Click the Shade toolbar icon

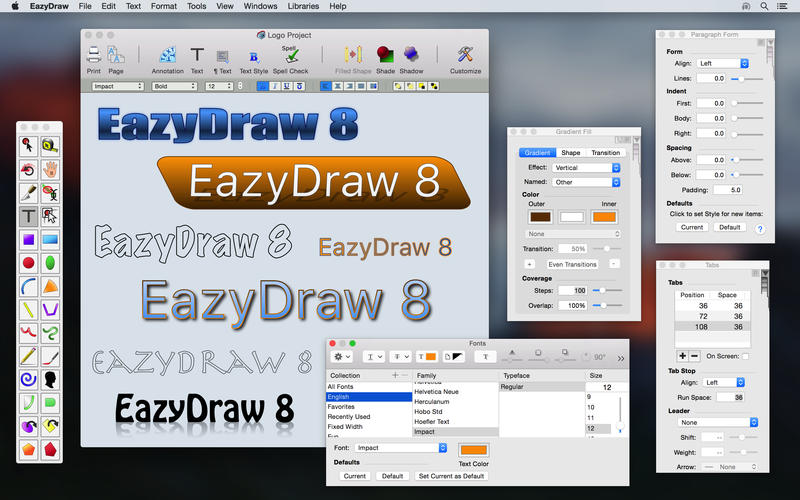[x=385, y=55]
